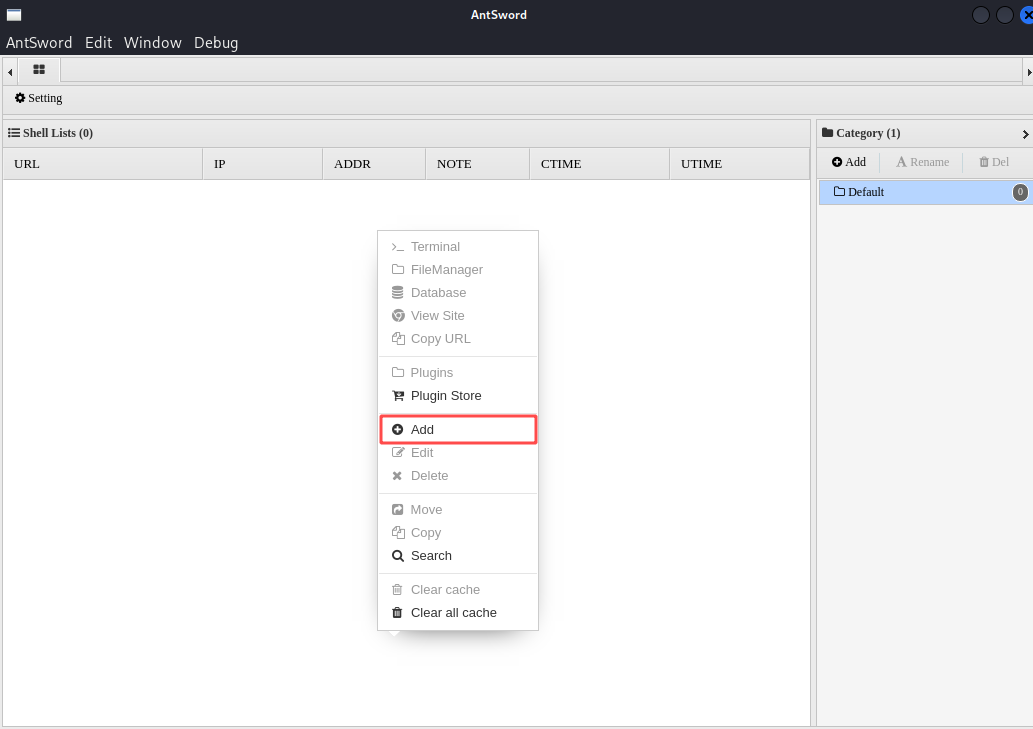Screen dimensions: 1033x729
Task: Open the home grid tab icon
Action: point(39,69)
